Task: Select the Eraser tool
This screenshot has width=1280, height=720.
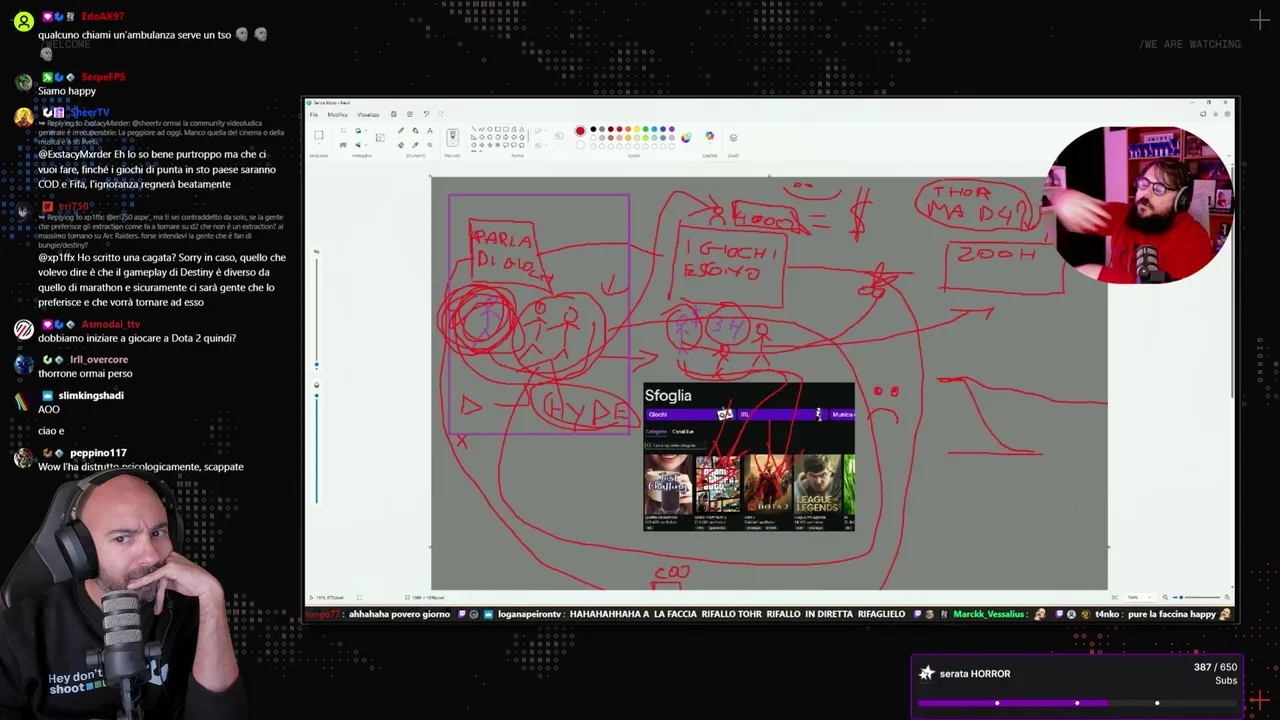Action: [x=401, y=145]
